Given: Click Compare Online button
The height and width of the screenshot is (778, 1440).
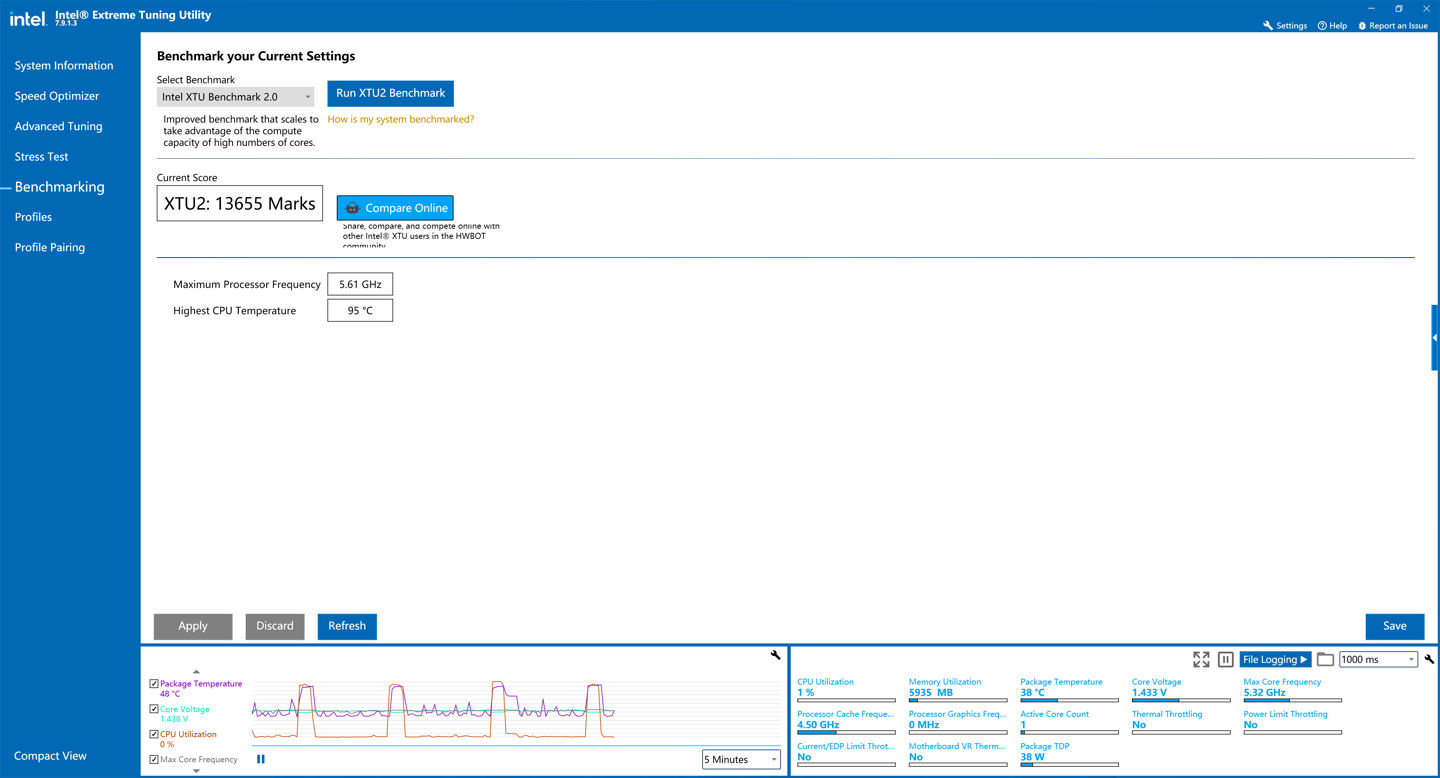Looking at the screenshot, I should click(x=395, y=208).
